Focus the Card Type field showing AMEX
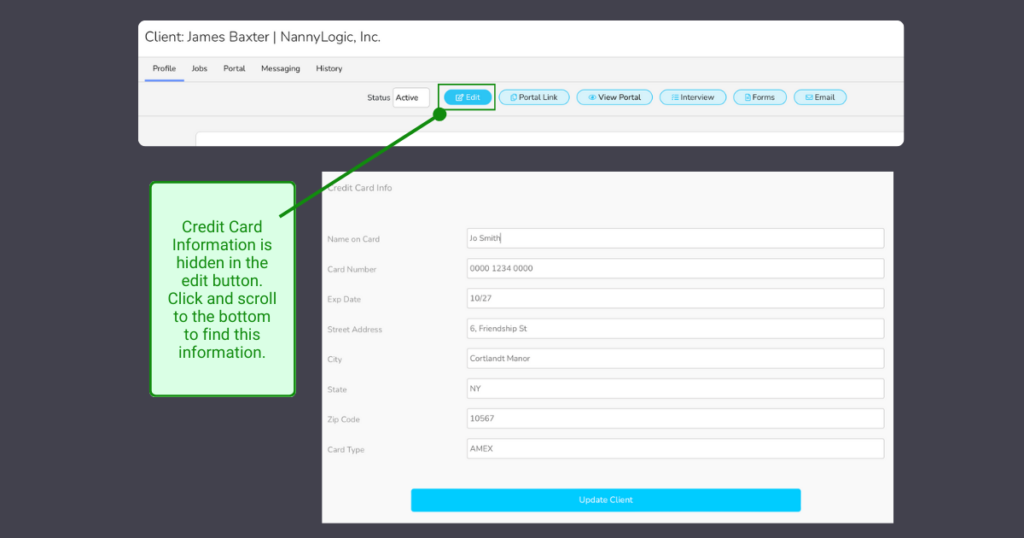The image size is (1024, 538). pyautogui.click(x=675, y=448)
